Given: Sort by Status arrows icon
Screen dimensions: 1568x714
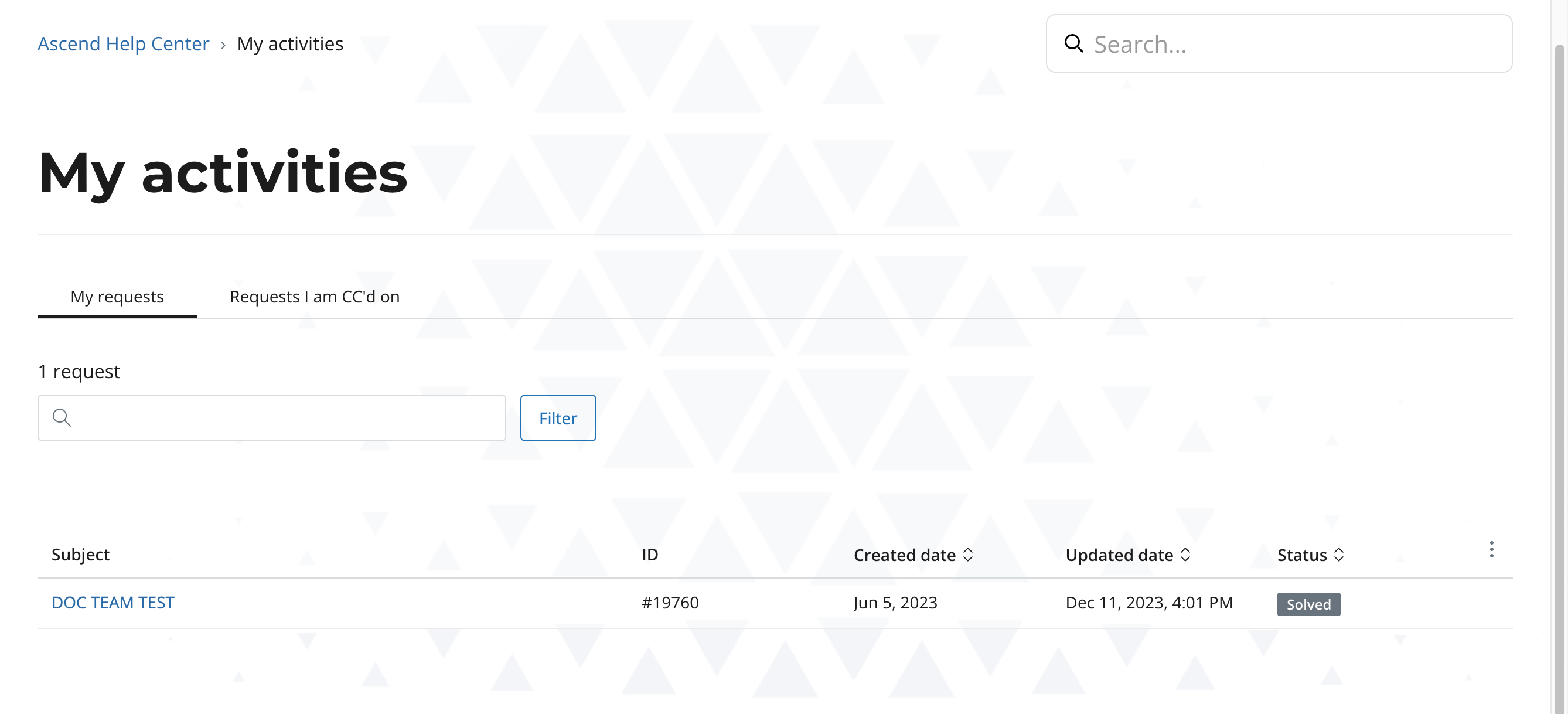Looking at the screenshot, I should coord(1338,555).
